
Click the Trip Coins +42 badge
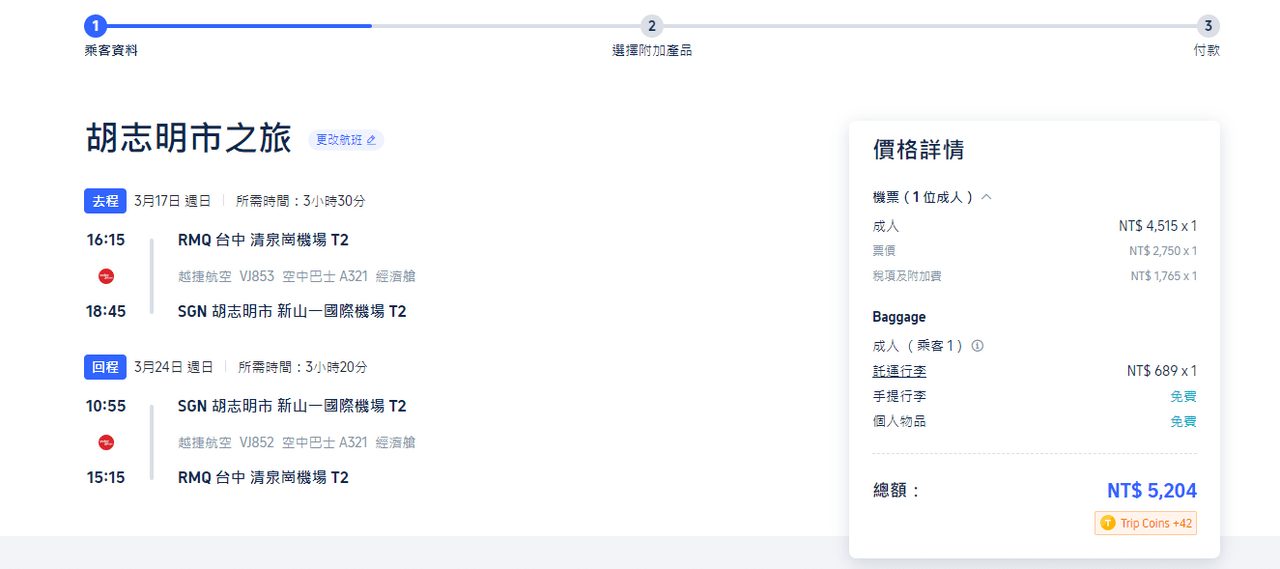click(x=1146, y=523)
